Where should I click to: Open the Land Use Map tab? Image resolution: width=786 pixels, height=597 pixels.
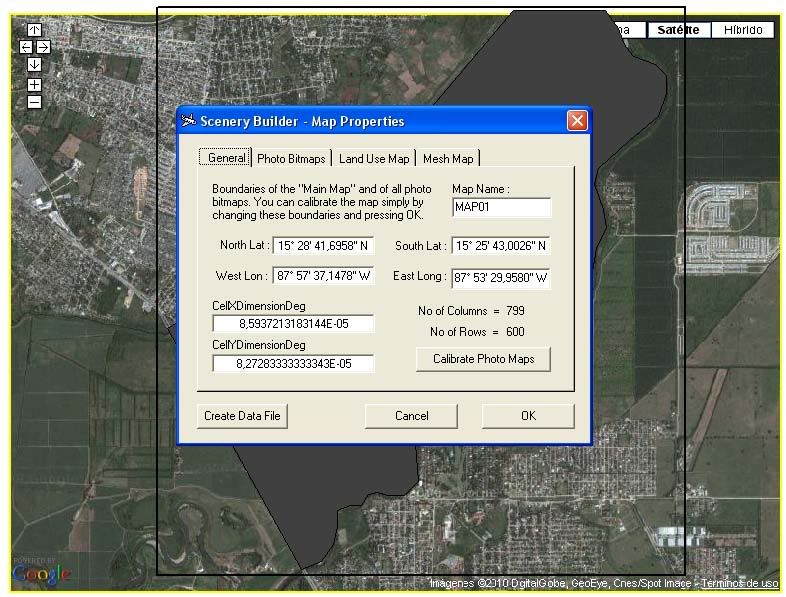[374, 158]
